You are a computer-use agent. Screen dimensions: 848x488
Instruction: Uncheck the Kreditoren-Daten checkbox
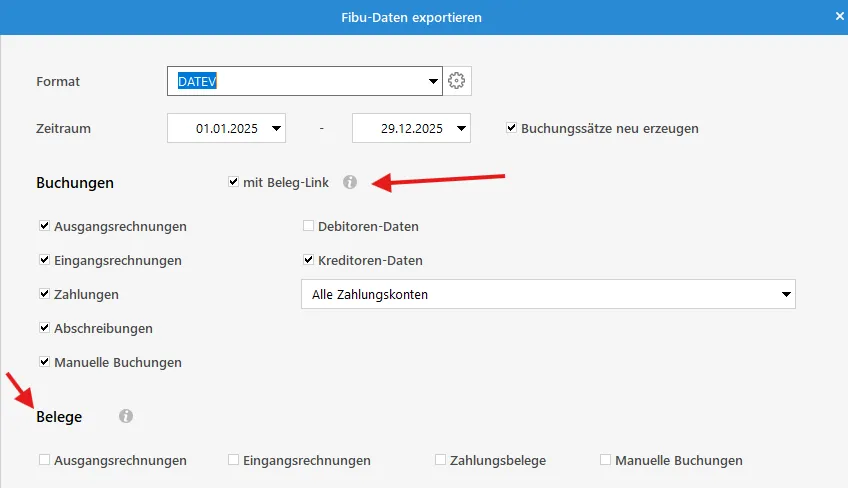pos(309,260)
